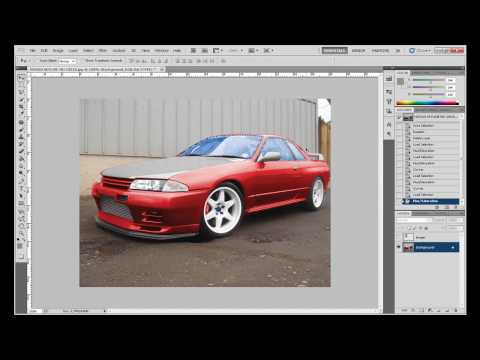Hide the Background layer visibility eye

(x=399, y=247)
